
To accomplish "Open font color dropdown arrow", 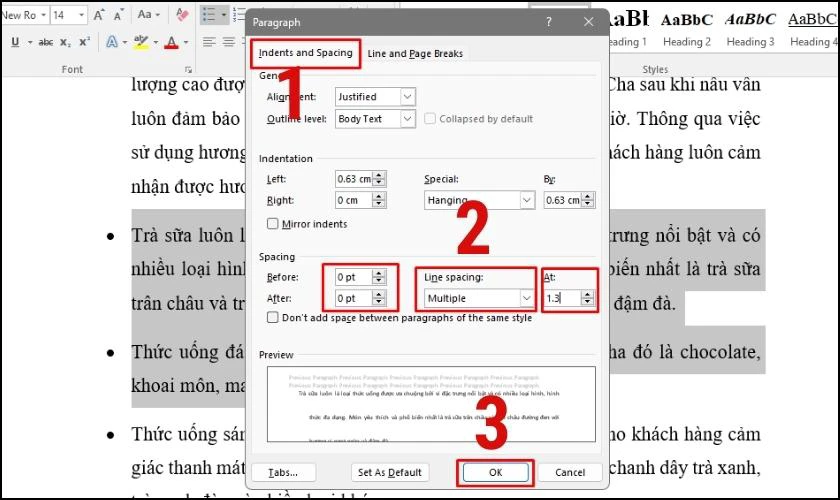I will click(186, 42).
